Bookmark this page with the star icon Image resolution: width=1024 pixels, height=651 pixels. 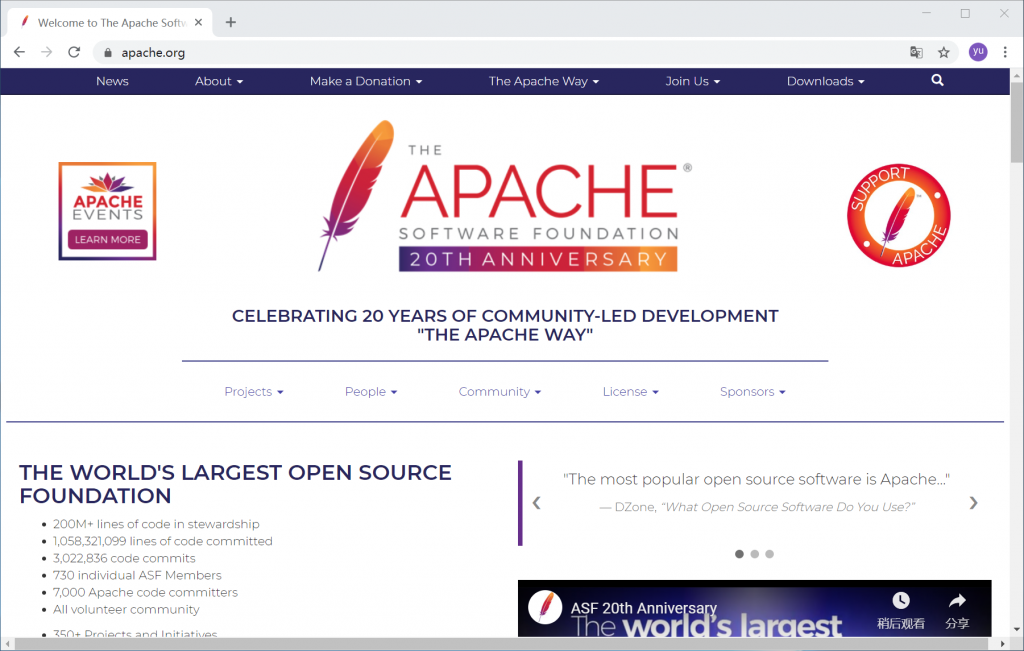943,53
